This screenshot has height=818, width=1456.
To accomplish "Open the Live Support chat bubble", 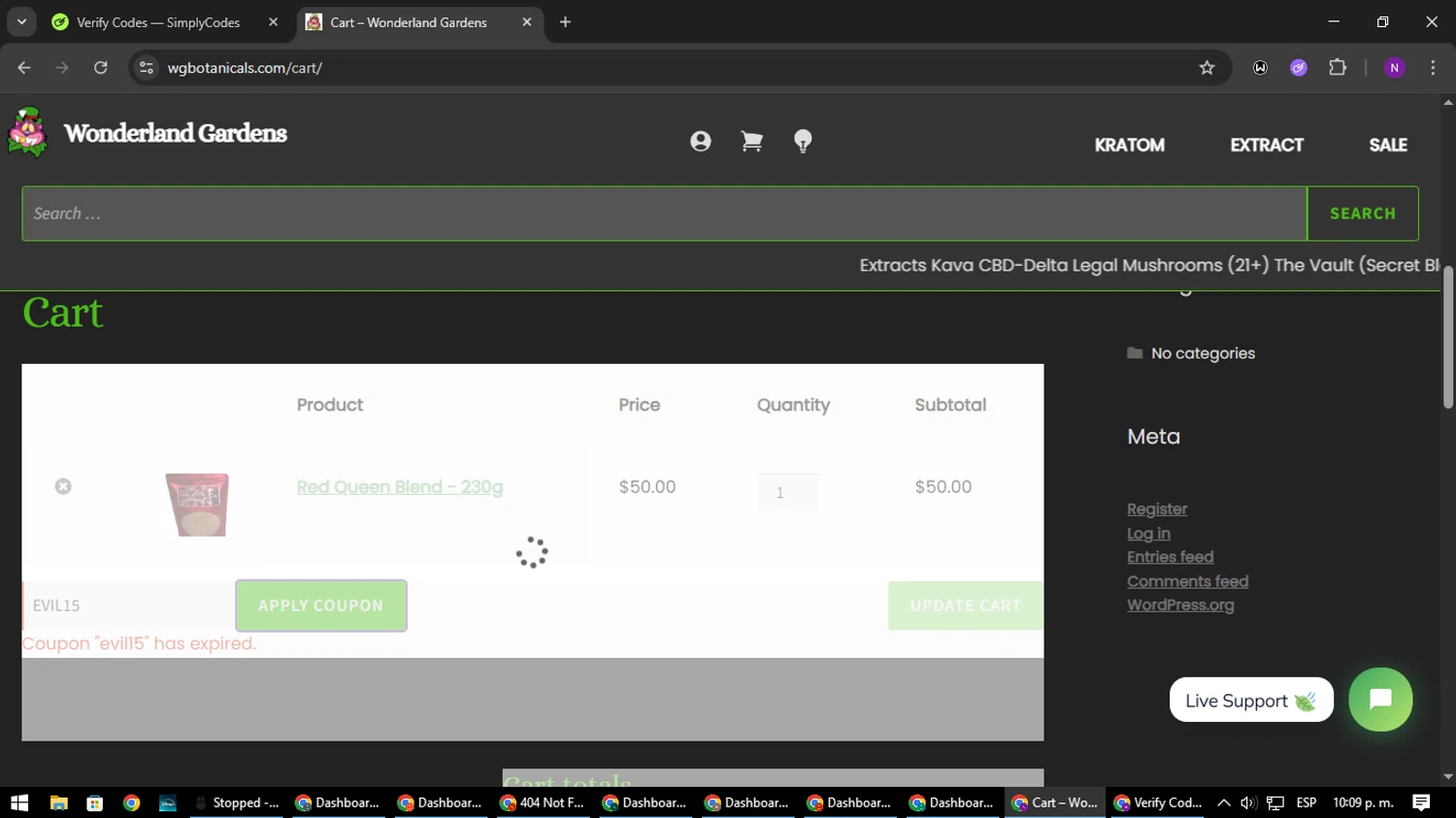I will pos(1380,700).
